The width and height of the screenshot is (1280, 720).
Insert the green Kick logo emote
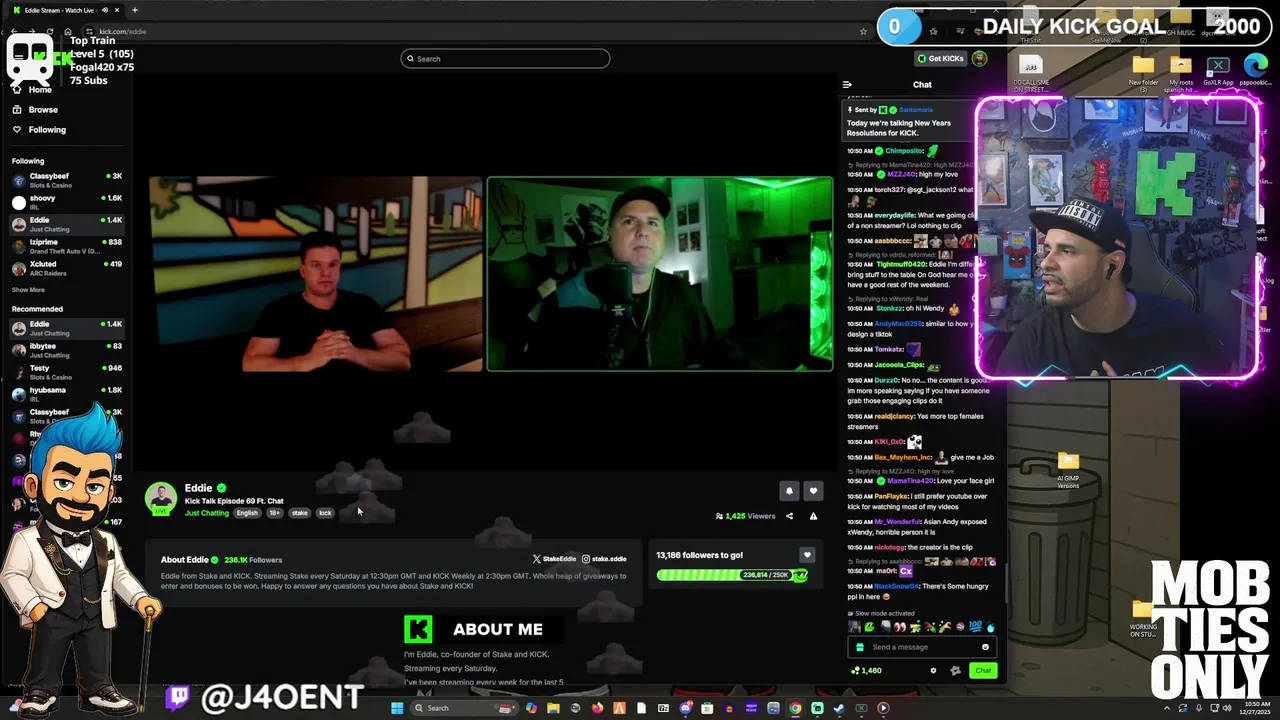869,627
